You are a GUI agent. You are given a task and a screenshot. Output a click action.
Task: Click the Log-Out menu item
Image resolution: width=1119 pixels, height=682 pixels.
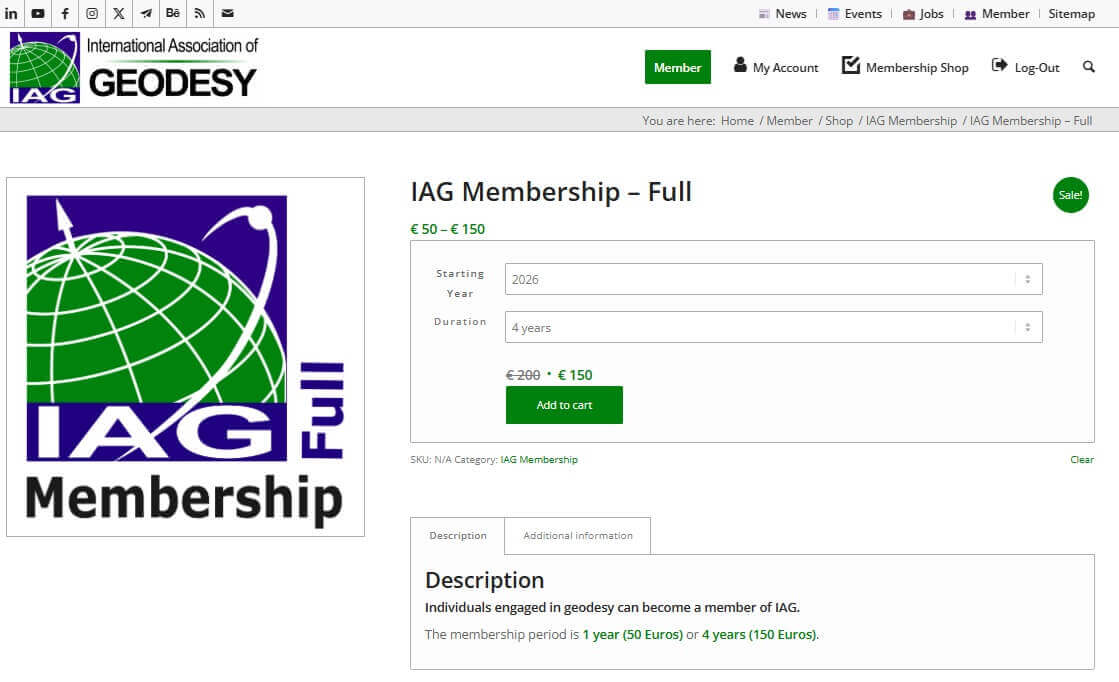[1025, 67]
